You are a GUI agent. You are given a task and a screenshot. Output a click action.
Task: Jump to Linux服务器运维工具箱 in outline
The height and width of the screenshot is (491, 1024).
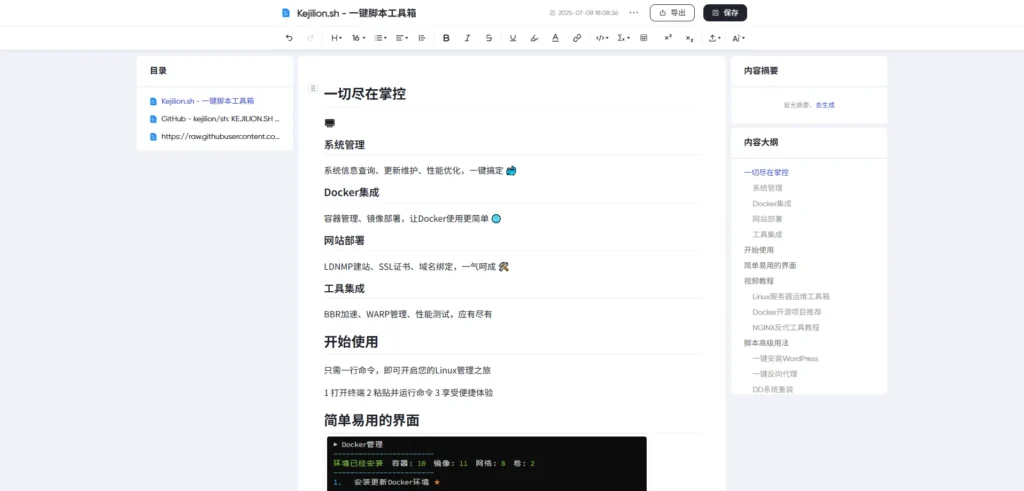[x=791, y=296]
